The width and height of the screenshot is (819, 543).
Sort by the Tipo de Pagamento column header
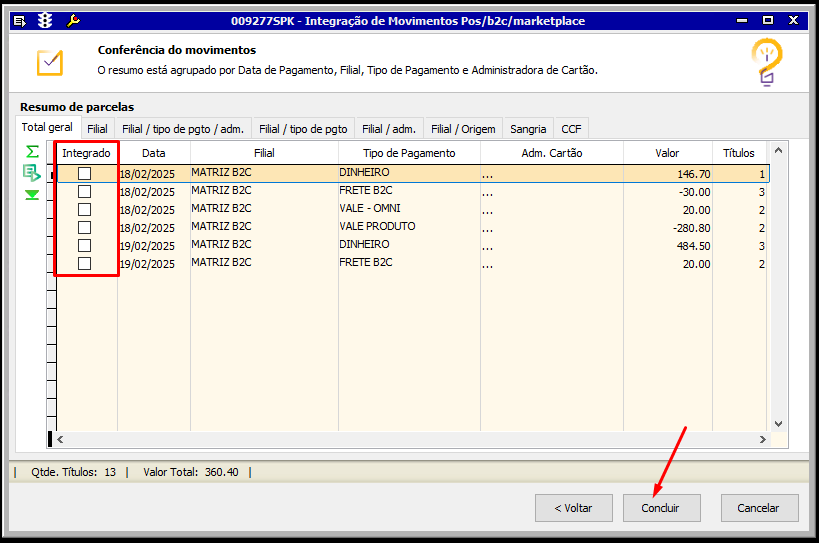pyautogui.click(x=410, y=153)
